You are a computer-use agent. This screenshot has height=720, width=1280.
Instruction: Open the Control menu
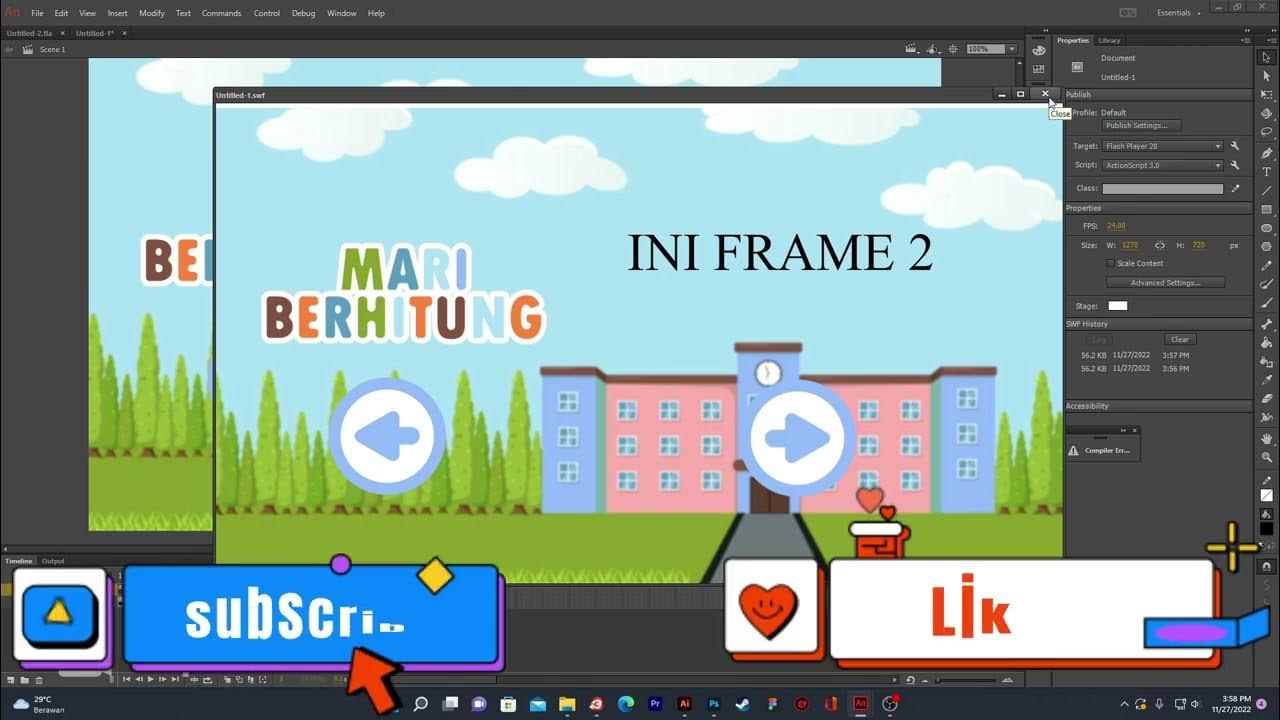(x=267, y=13)
